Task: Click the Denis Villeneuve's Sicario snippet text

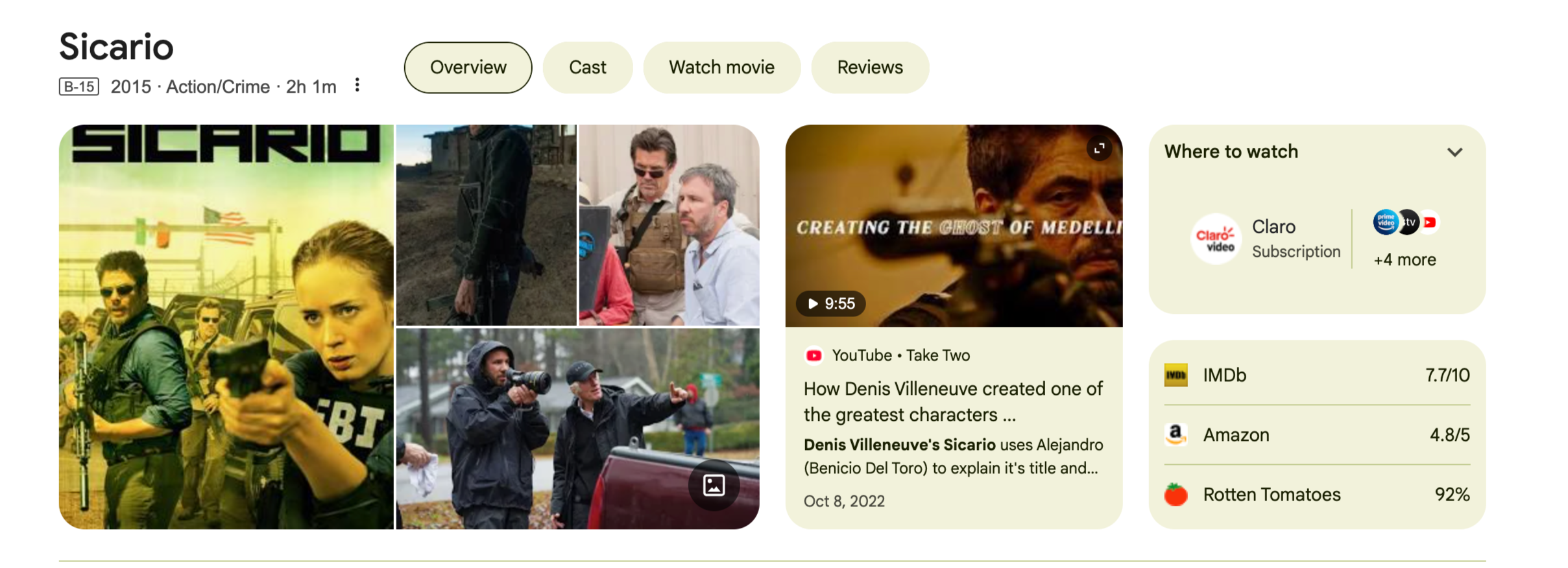Action: pyautogui.click(x=953, y=456)
